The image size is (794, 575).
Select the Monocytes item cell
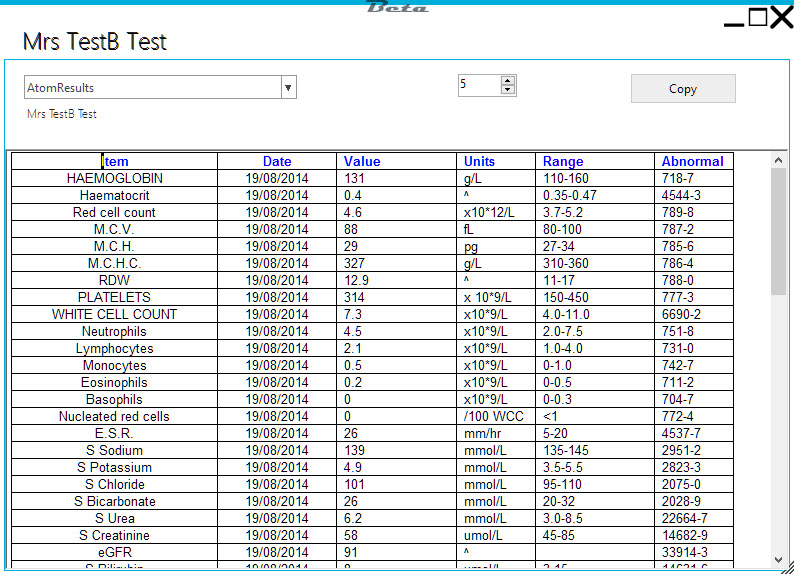[x=114, y=365]
